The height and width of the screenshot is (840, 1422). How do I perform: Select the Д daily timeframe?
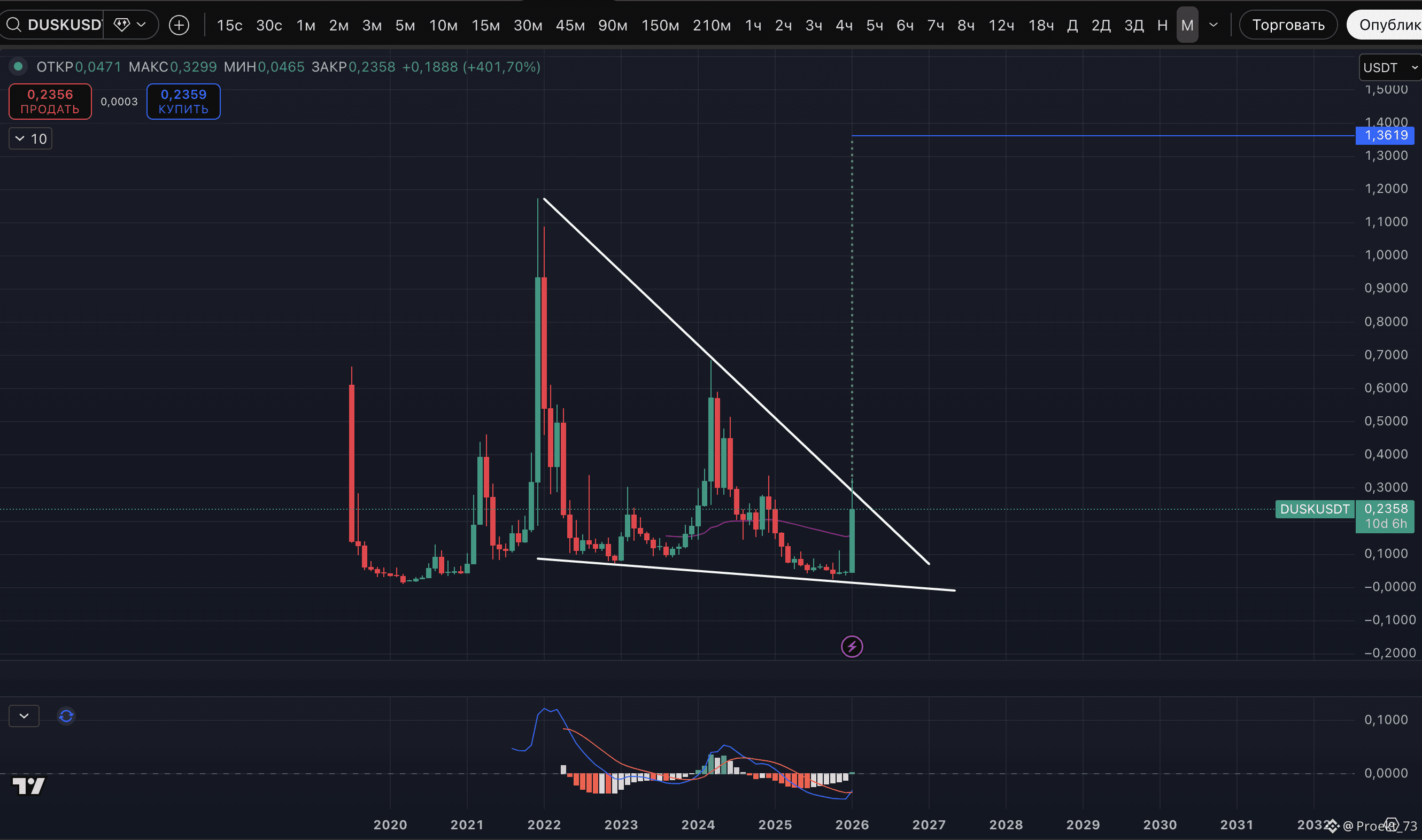[1072, 25]
